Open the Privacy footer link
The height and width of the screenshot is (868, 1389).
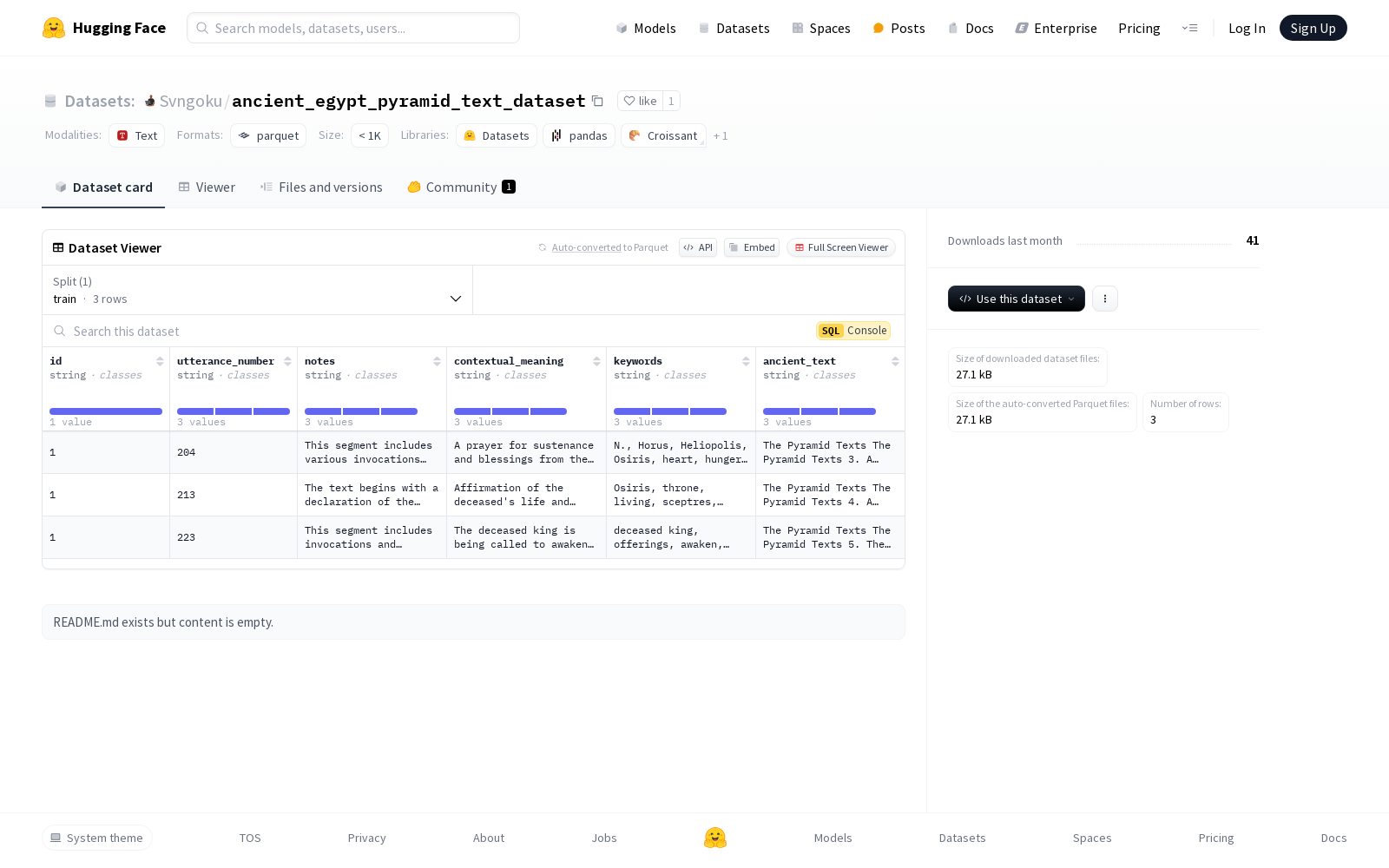coord(366,838)
